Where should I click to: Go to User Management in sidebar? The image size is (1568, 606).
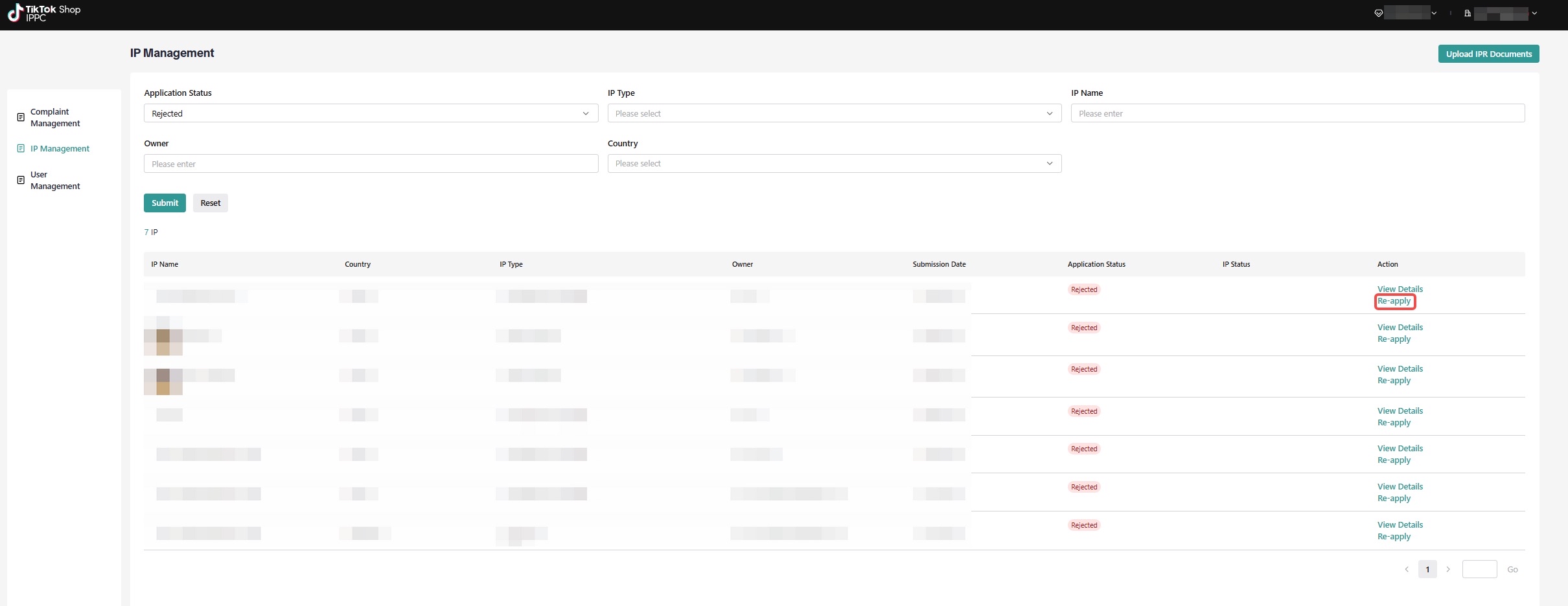coord(55,180)
